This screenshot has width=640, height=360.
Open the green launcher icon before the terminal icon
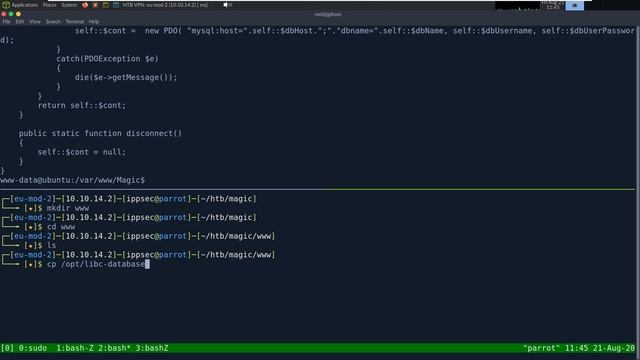click(x=105, y=5)
